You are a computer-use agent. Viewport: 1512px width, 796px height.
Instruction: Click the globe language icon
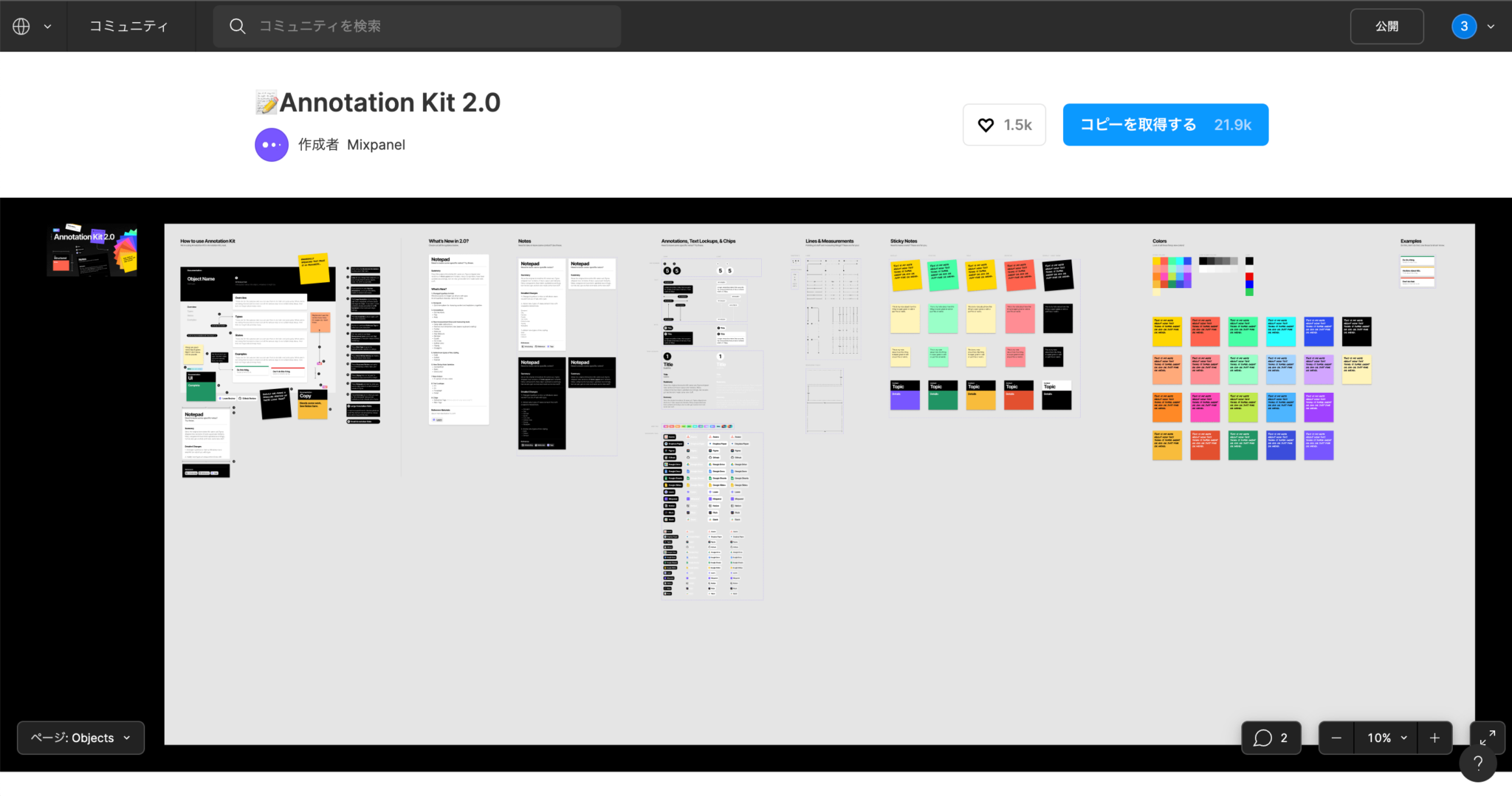pyautogui.click(x=21, y=26)
